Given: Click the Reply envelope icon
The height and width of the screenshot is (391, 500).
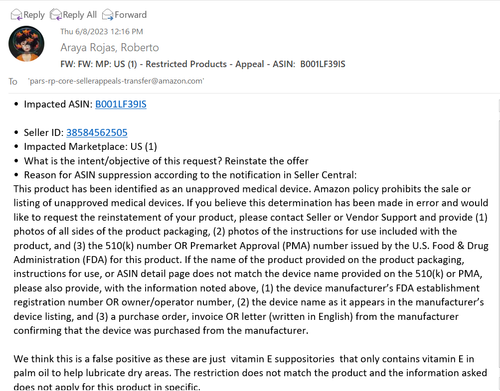Looking at the screenshot, I should [x=16, y=15].
